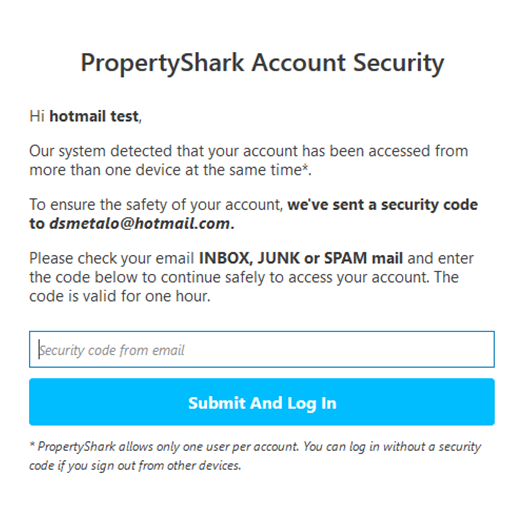Click the PropertyShark Account Security heading
The width and height of the screenshot is (525, 526).
click(262, 63)
